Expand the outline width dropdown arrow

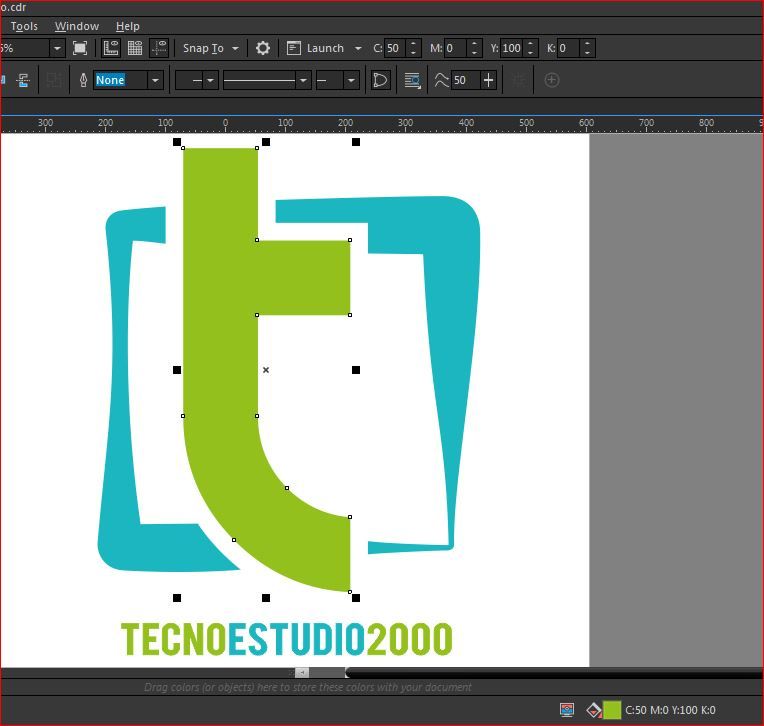point(155,80)
